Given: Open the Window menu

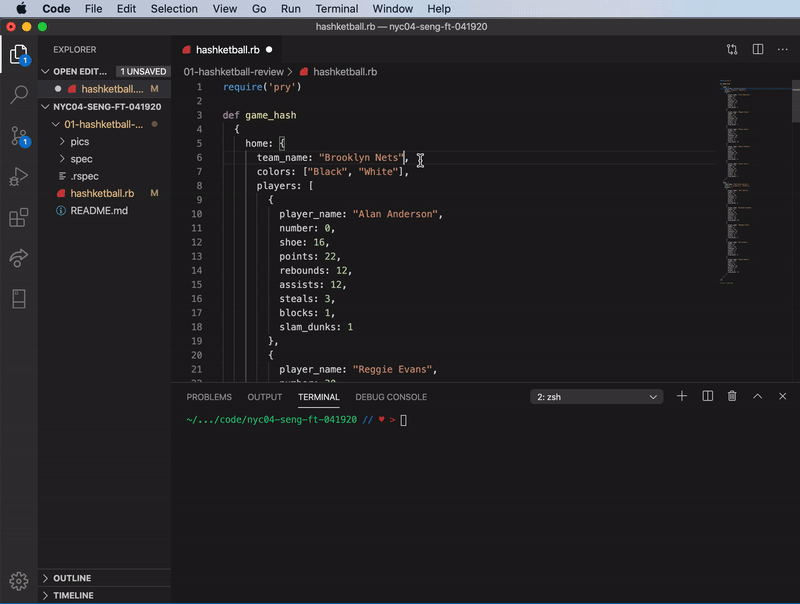Looking at the screenshot, I should click(393, 9).
